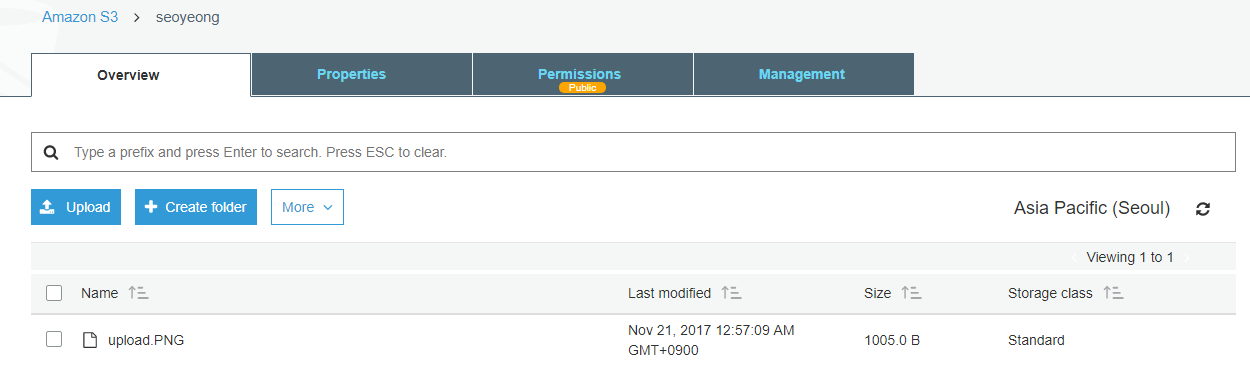
Task: Click the plus icon on Create folder
Action: tap(151, 207)
